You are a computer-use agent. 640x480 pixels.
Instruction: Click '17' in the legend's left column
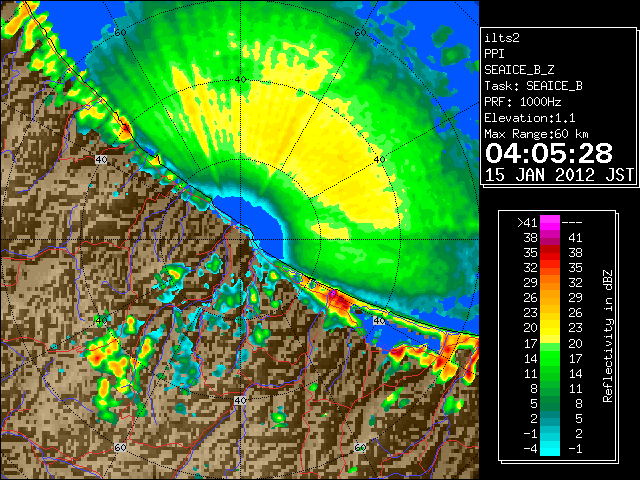pyautogui.click(x=531, y=344)
